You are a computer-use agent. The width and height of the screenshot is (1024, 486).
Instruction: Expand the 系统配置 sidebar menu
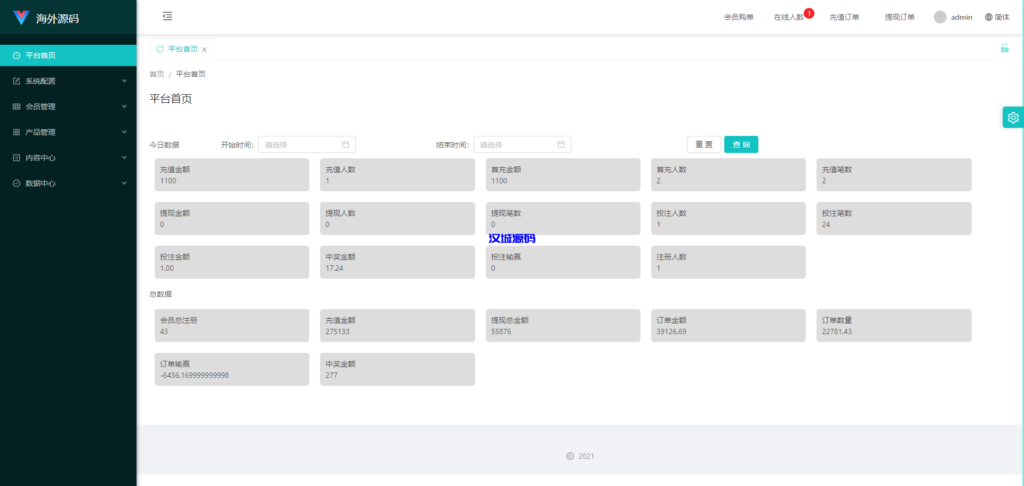pyautogui.click(x=68, y=81)
